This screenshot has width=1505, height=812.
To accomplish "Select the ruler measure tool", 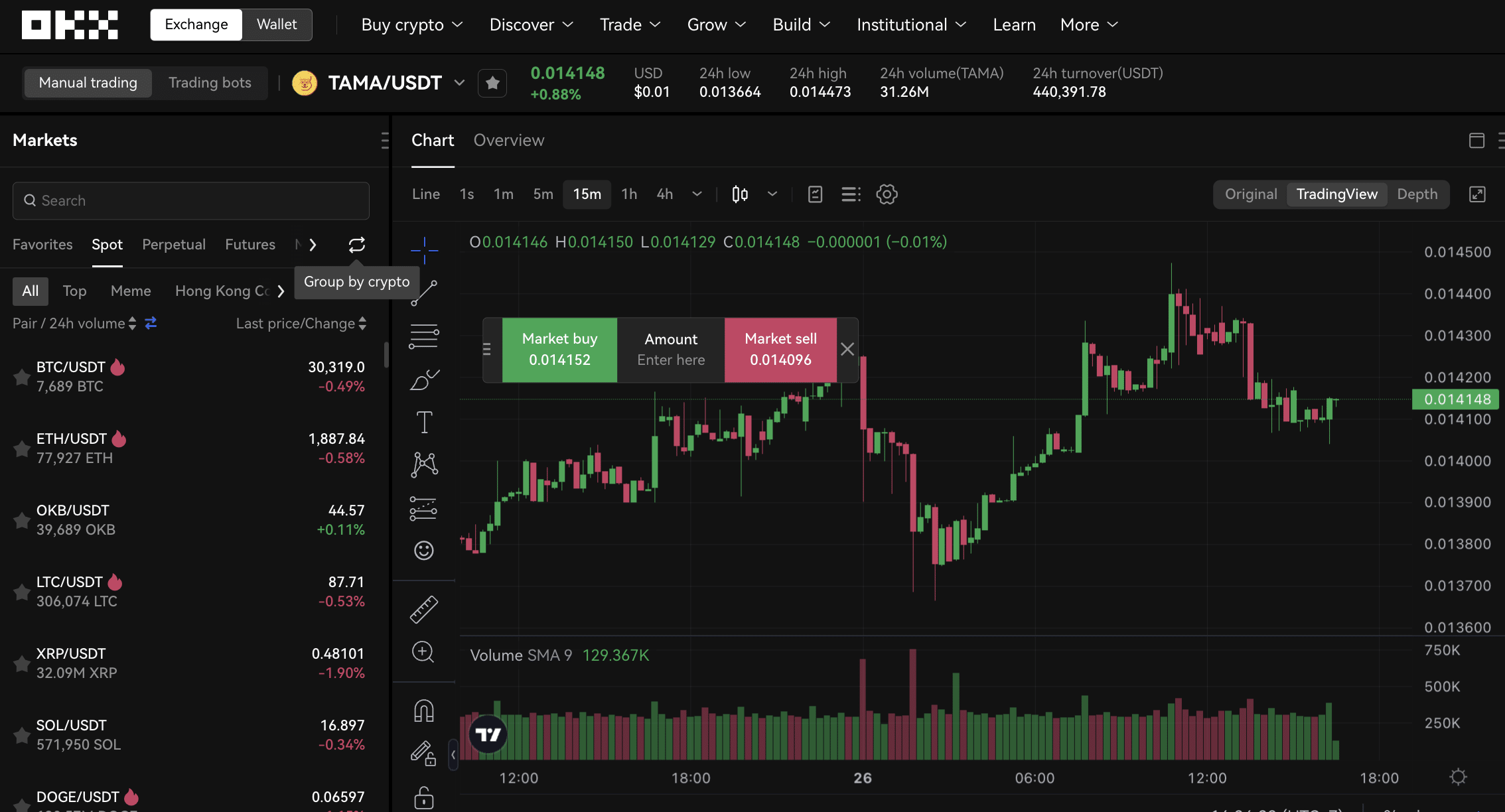I will point(423,610).
